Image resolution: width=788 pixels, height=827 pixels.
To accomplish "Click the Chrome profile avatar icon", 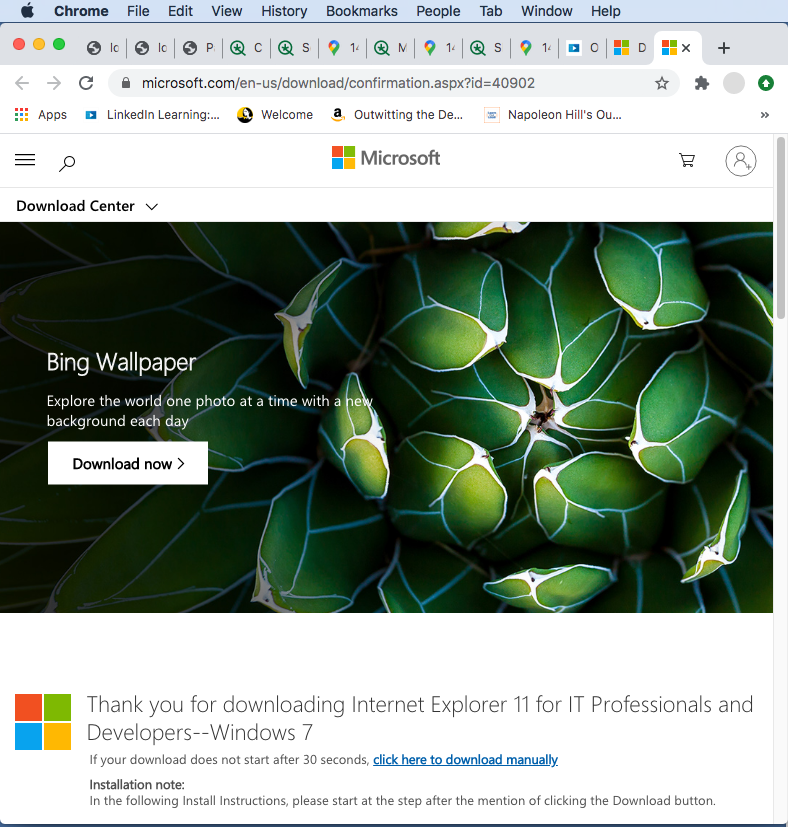I will 734,83.
